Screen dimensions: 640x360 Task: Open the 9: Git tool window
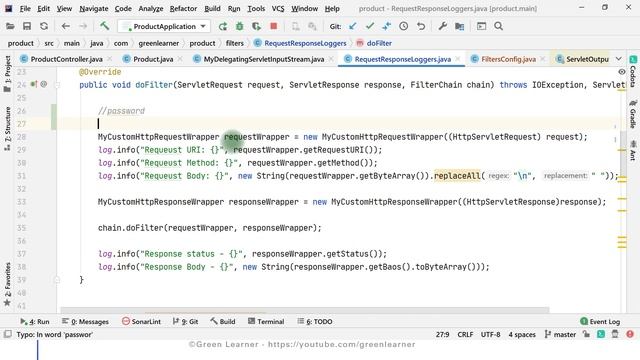[x=185, y=322]
